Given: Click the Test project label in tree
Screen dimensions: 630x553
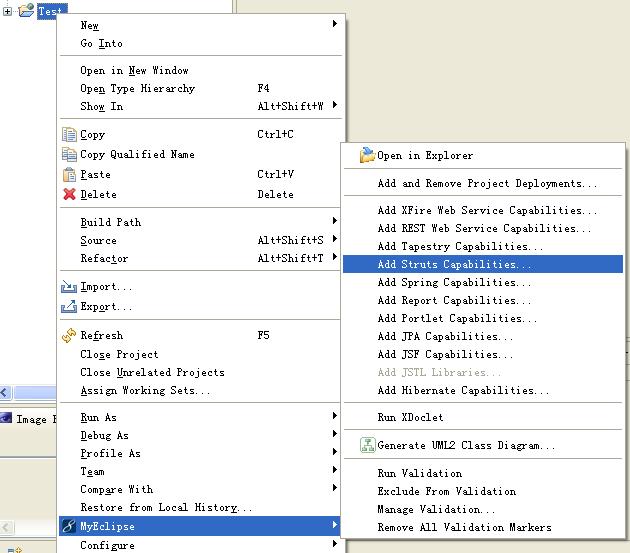Looking at the screenshot, I should (52, 11).
